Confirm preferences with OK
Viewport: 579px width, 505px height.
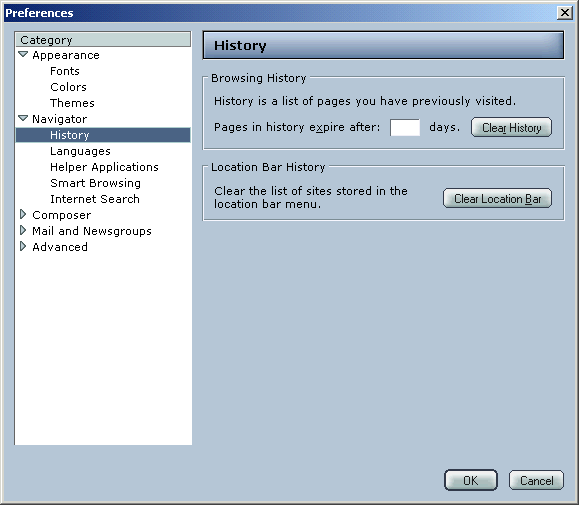tap(470, 480)
